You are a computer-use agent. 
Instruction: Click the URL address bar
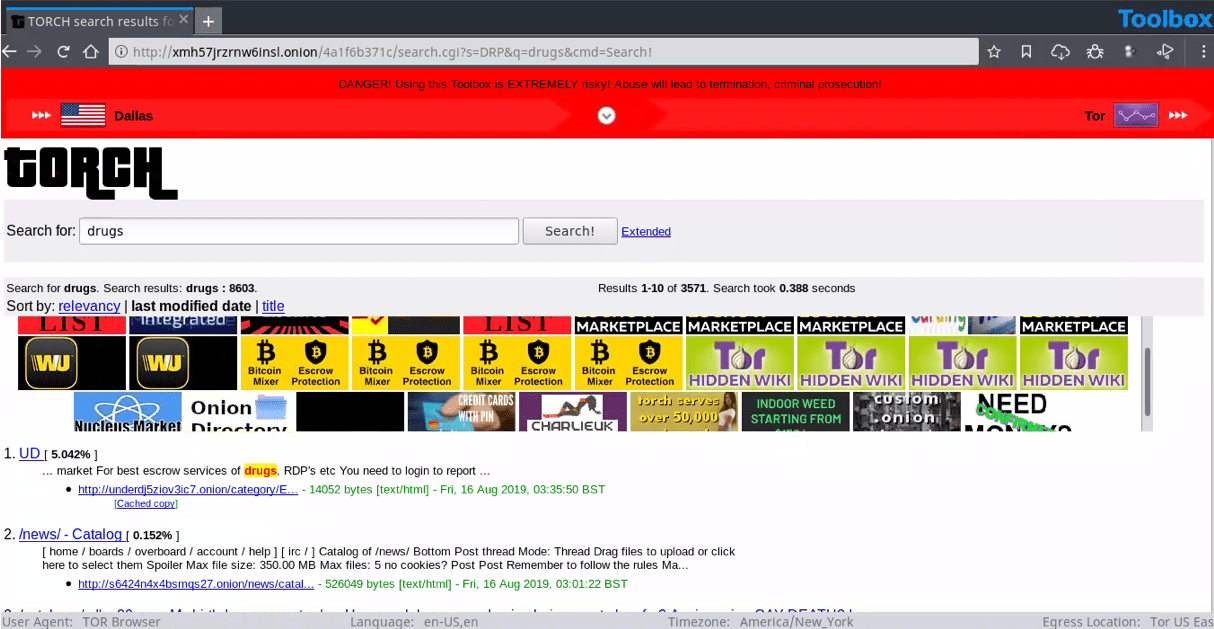point(543,51)
